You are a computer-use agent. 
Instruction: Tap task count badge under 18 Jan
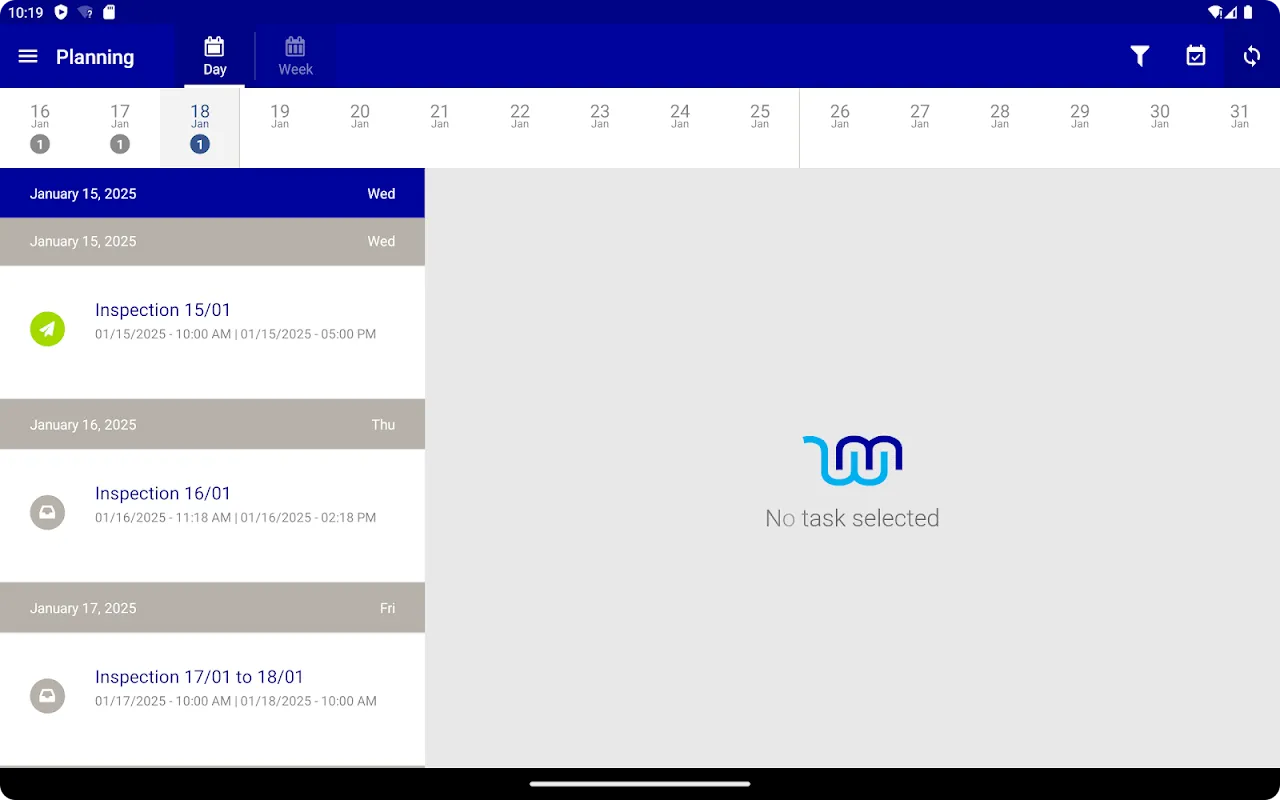click(x=200, y=145)
